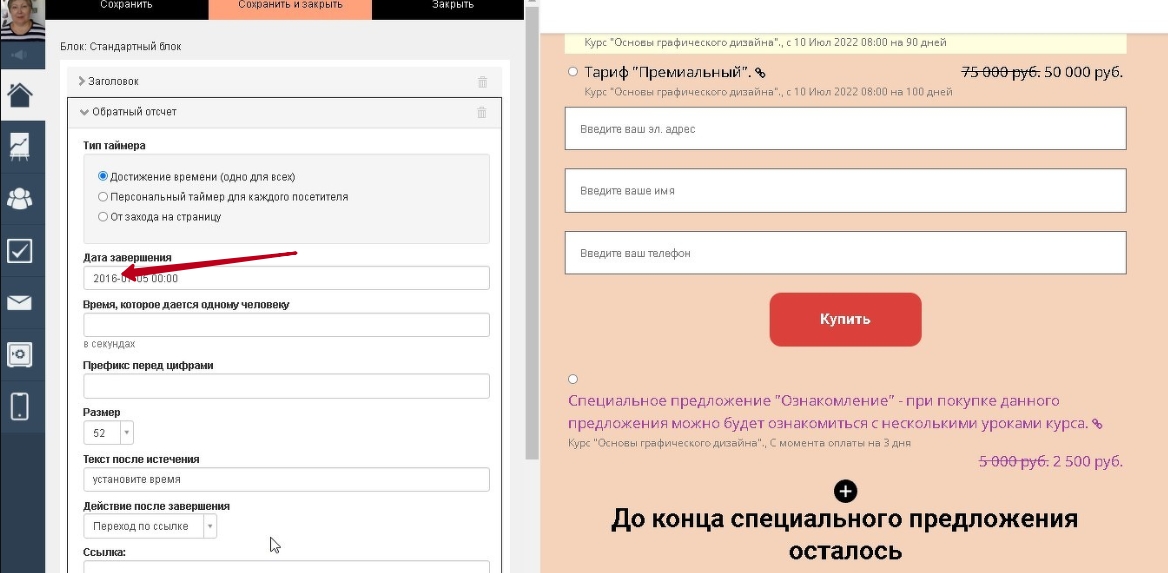The width and height of the screenshot is (1168, 573).
Task: Open the mobile phone section in sidebar
Action: 20,406
